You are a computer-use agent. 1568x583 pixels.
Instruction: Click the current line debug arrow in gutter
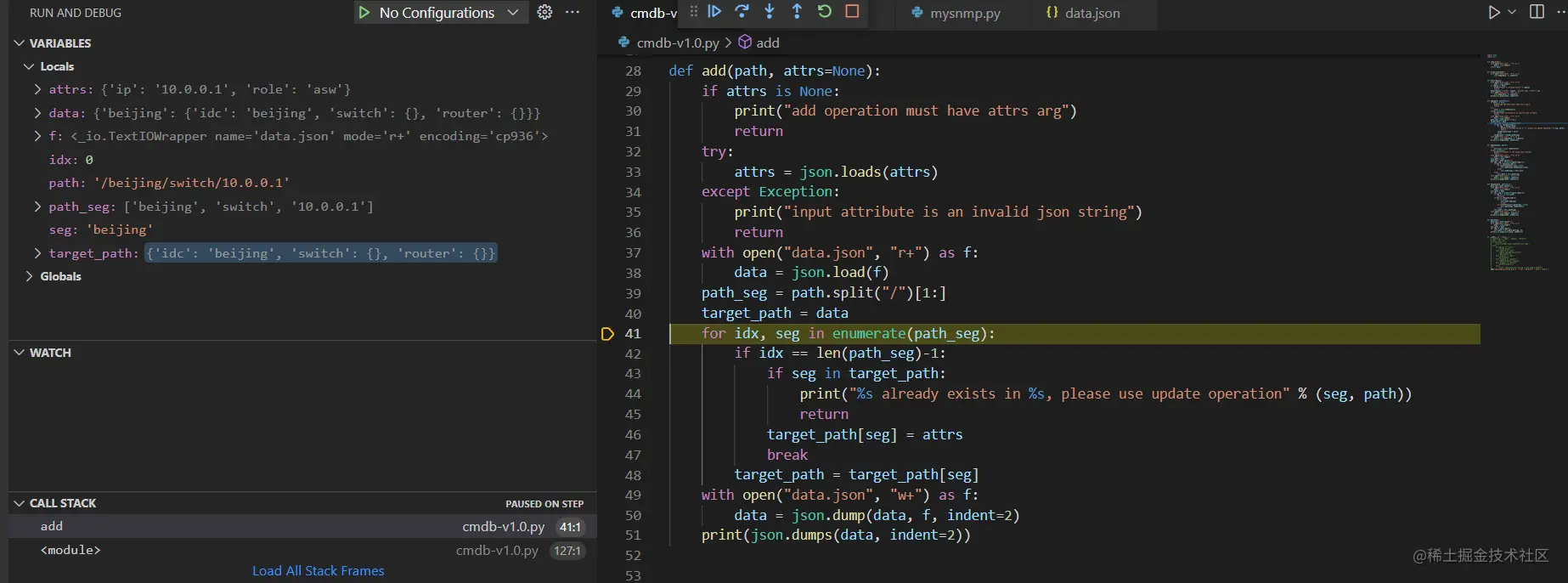(x=607, y=334)
